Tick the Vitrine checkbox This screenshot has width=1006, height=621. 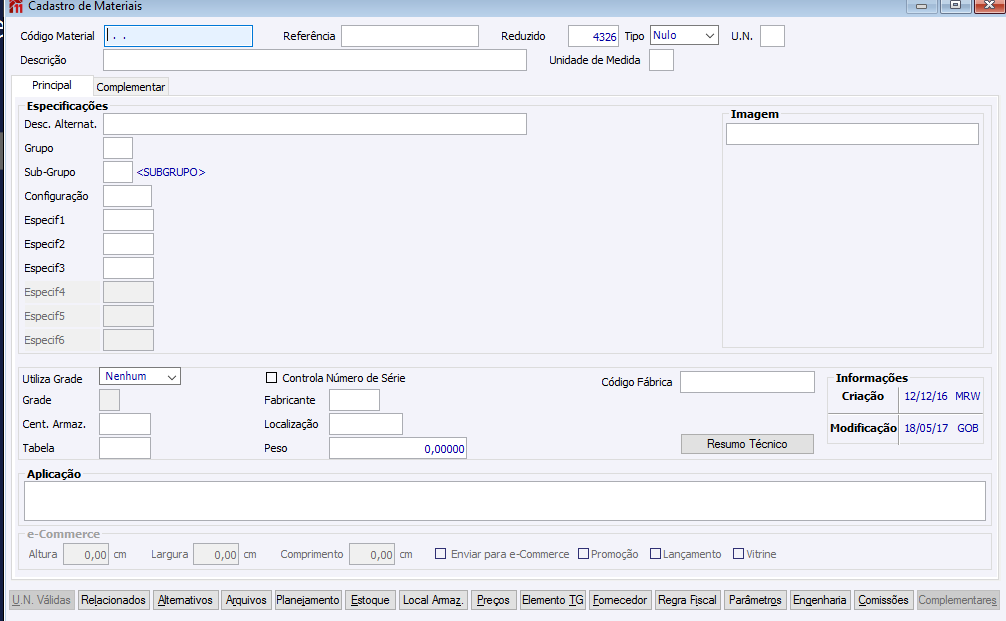pyautogui.click(x=738, y=554)
